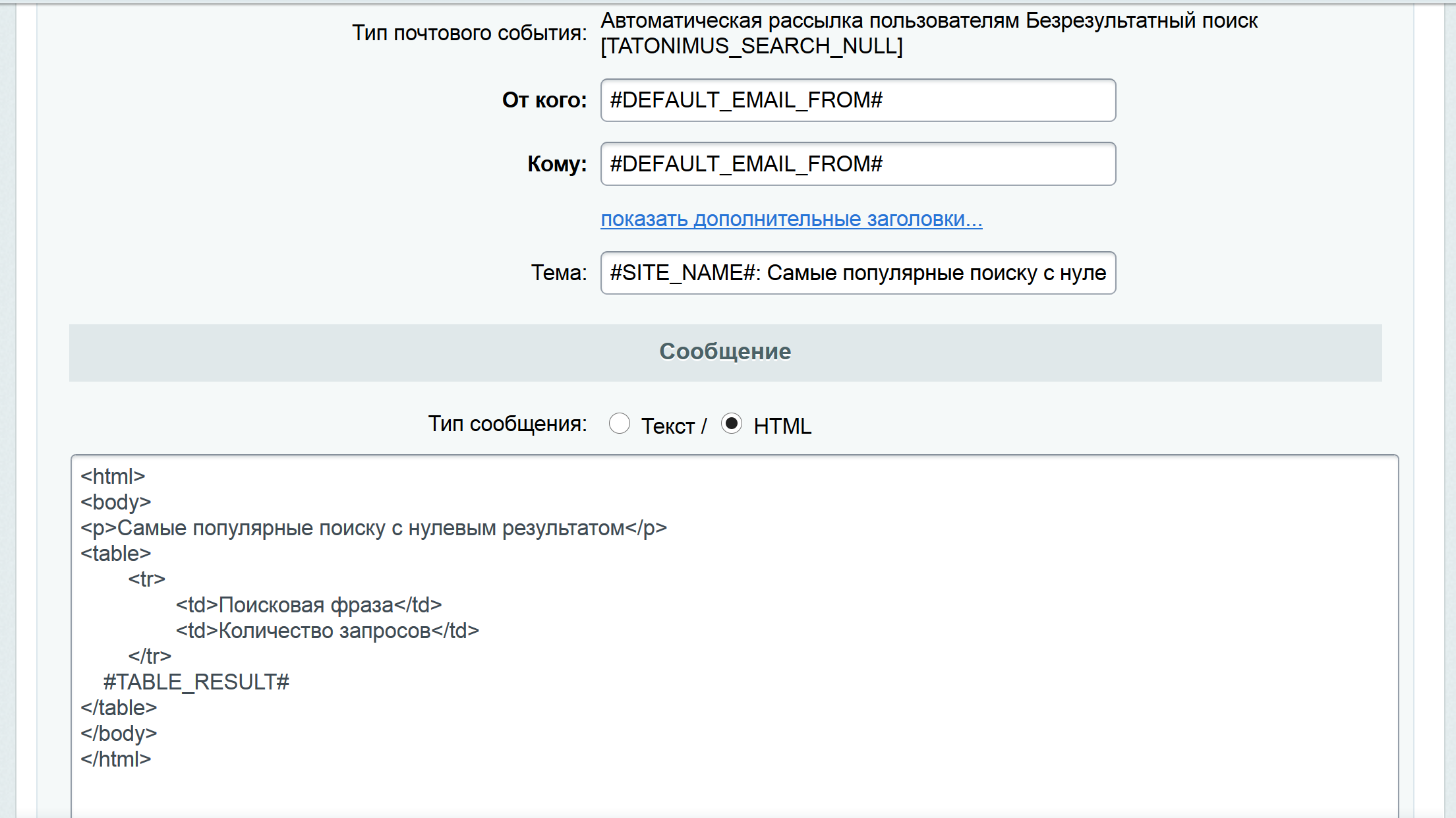Focus the 'Кому' recipient input field
The image size is (1456, 818).
pyautogui.click(x=858, y=164)
